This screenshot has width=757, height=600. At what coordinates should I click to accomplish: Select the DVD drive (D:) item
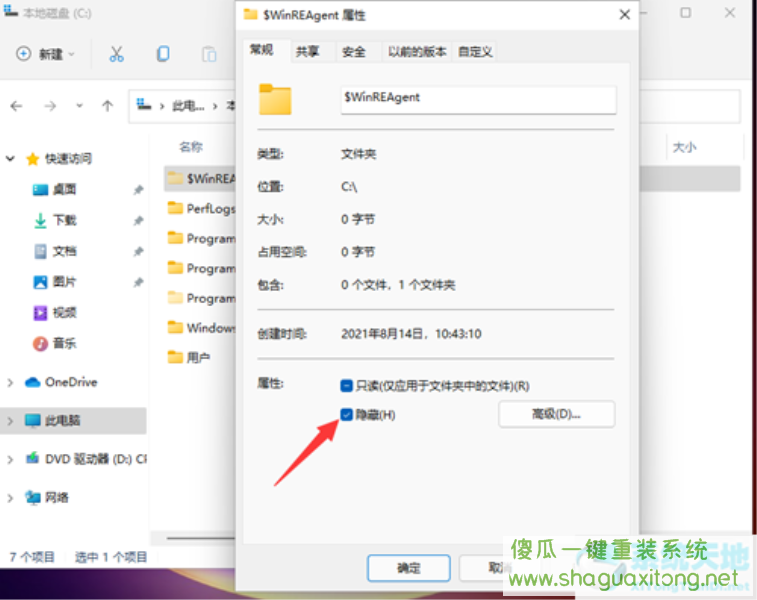click(85, 459)
